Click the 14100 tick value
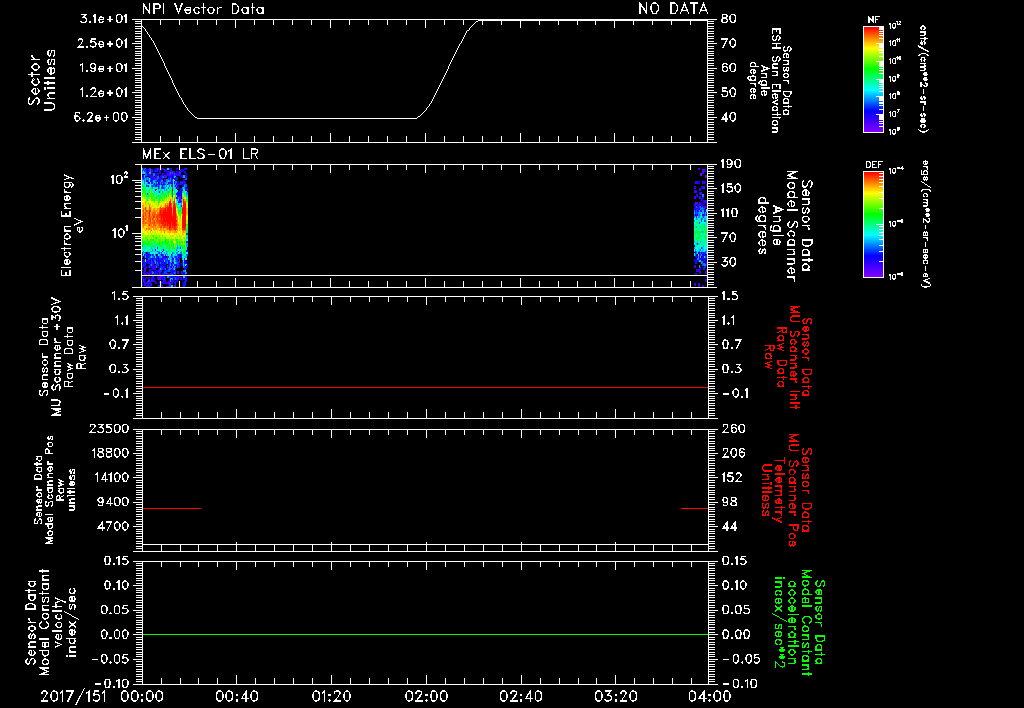 [x=110, y=477]
